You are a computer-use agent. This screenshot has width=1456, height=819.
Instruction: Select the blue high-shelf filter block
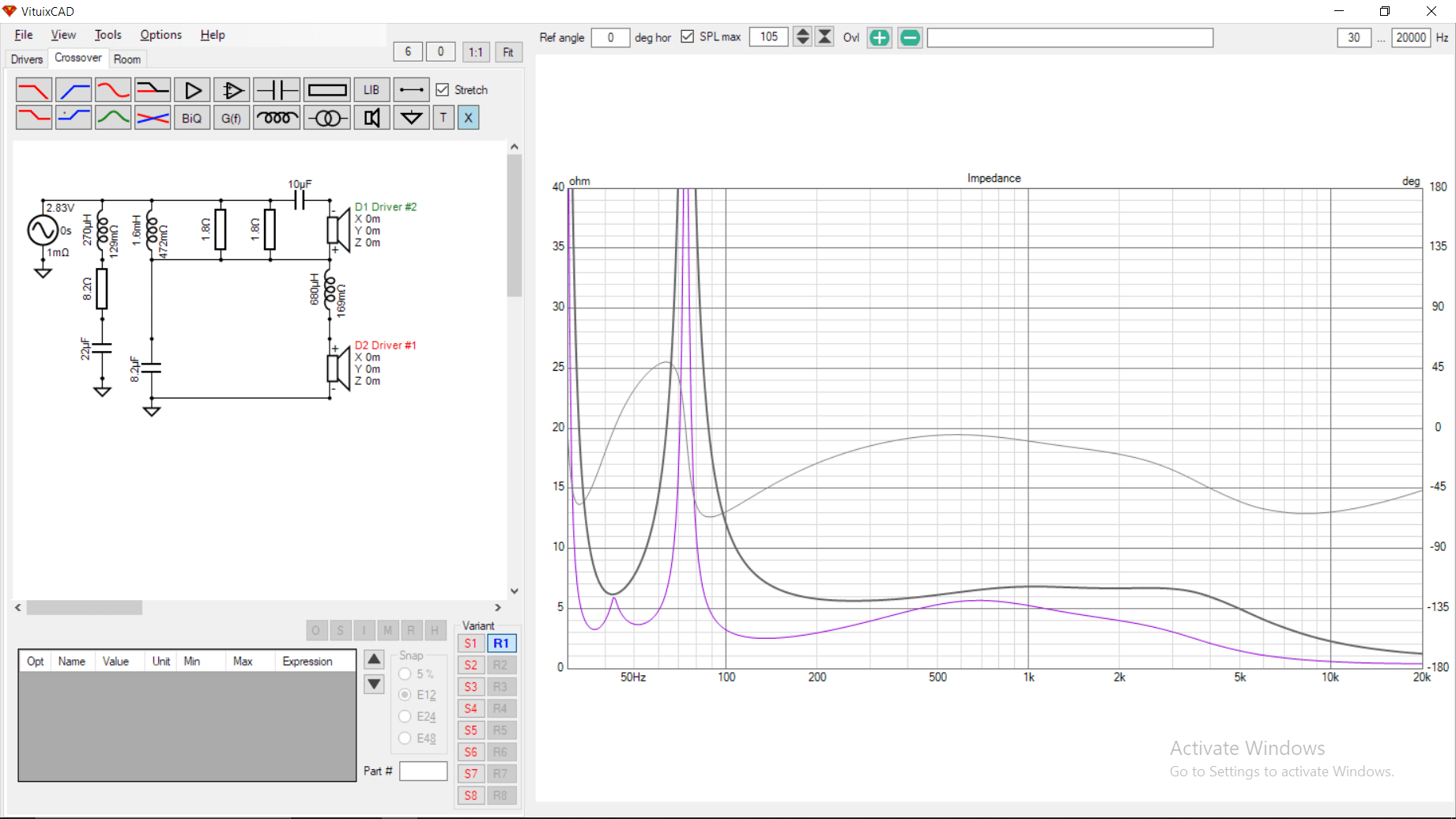coord(74,118)
